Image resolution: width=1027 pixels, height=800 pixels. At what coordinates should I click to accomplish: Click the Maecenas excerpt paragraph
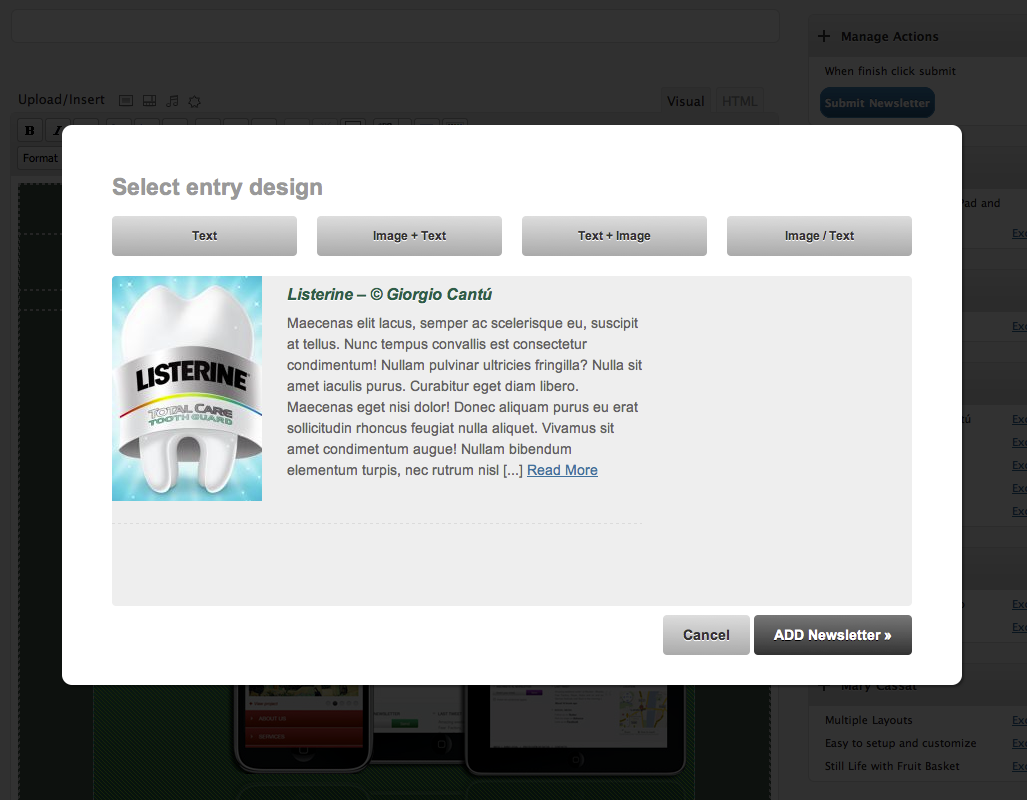[x=464, y=396]
